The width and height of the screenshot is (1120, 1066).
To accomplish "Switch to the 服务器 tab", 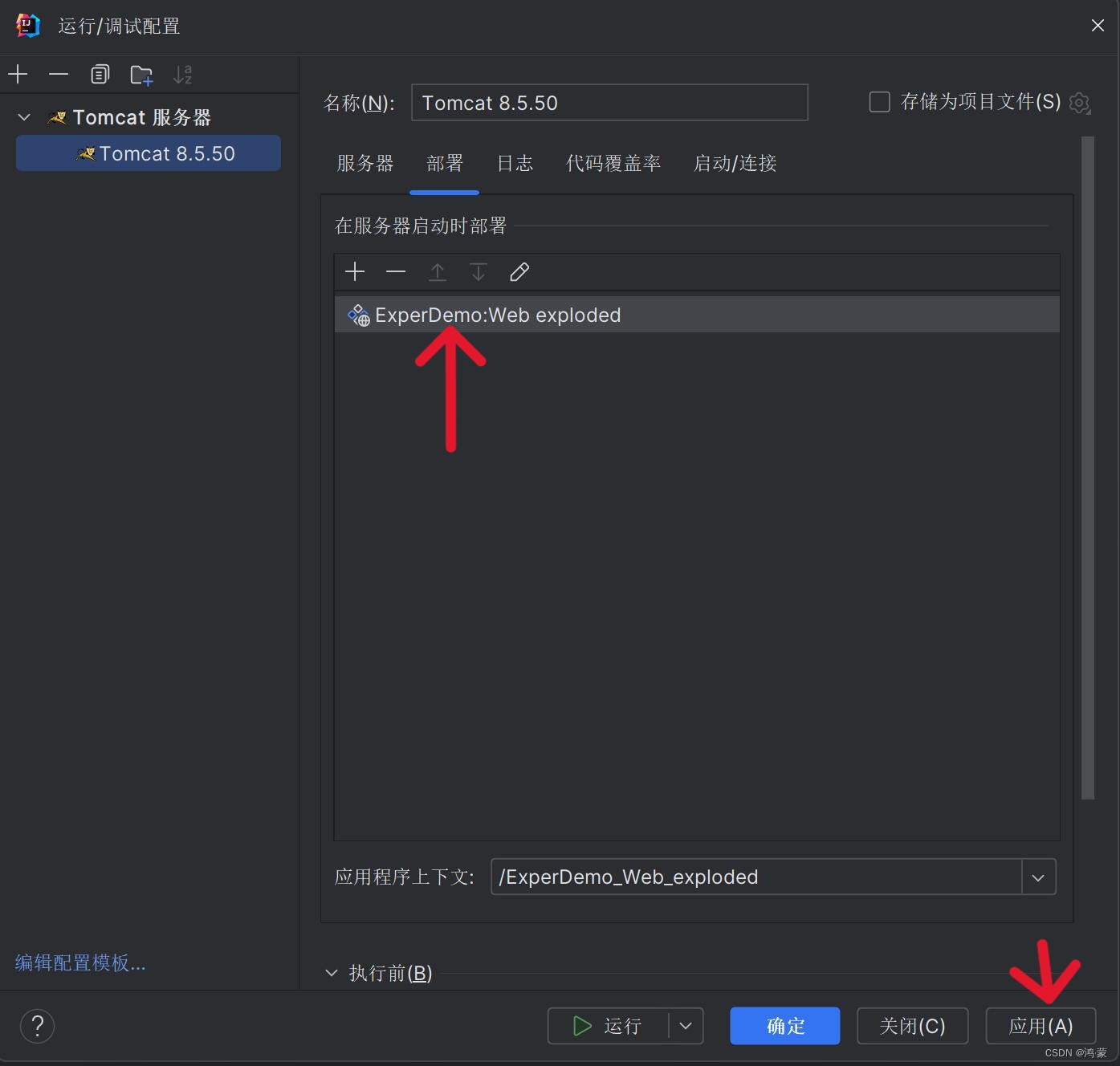I will click(365, 164).
